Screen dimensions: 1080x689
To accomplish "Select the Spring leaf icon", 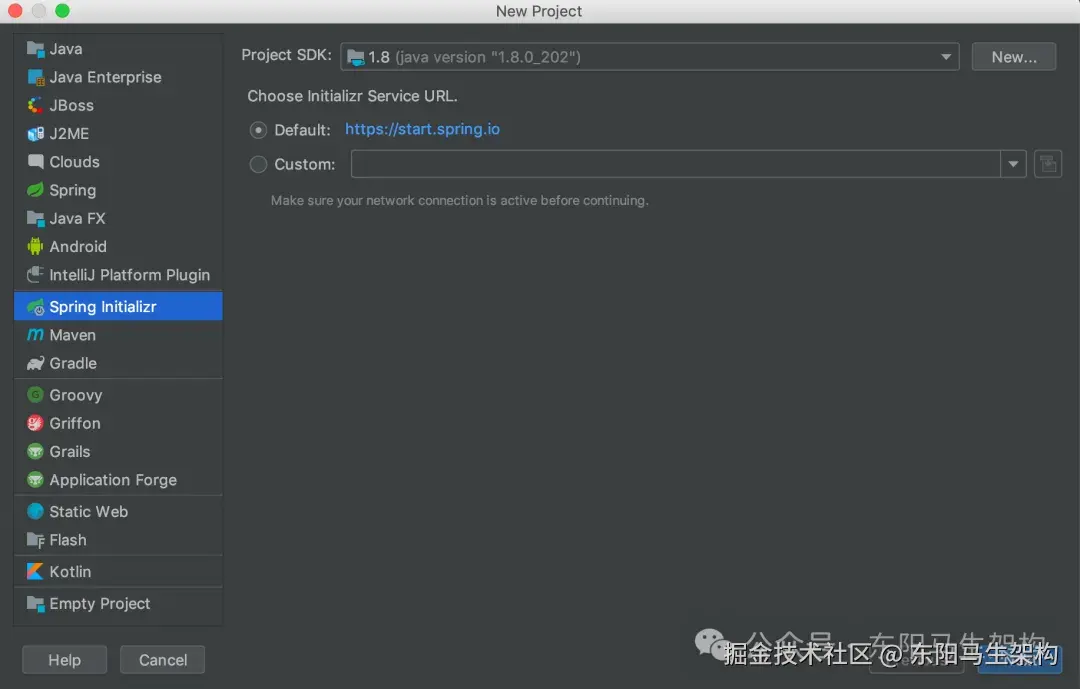I will (35, 190).
